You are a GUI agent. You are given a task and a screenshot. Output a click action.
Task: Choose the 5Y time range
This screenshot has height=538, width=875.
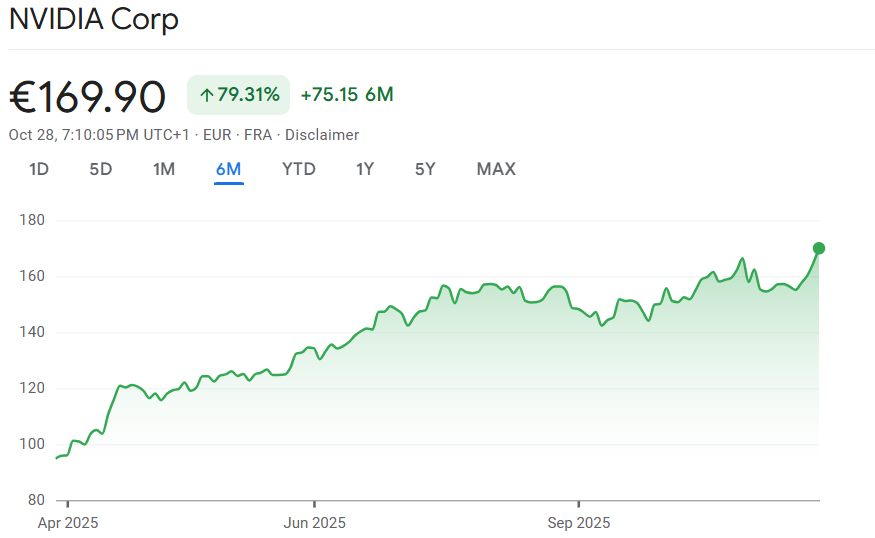pyautogui.click(x=425, y=169)
